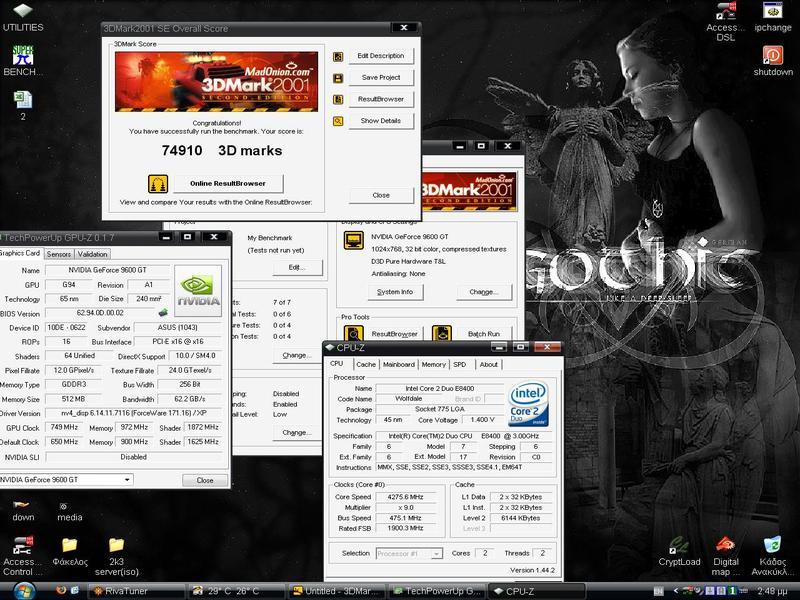800x600 pixels.
Task: Click the Core Speed value 4275.6 MHz
Action: click(405, 496)
